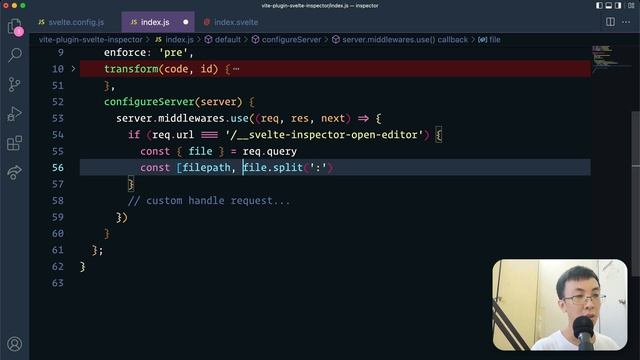Open the Explorer view in the activity bar

point(15,26)
